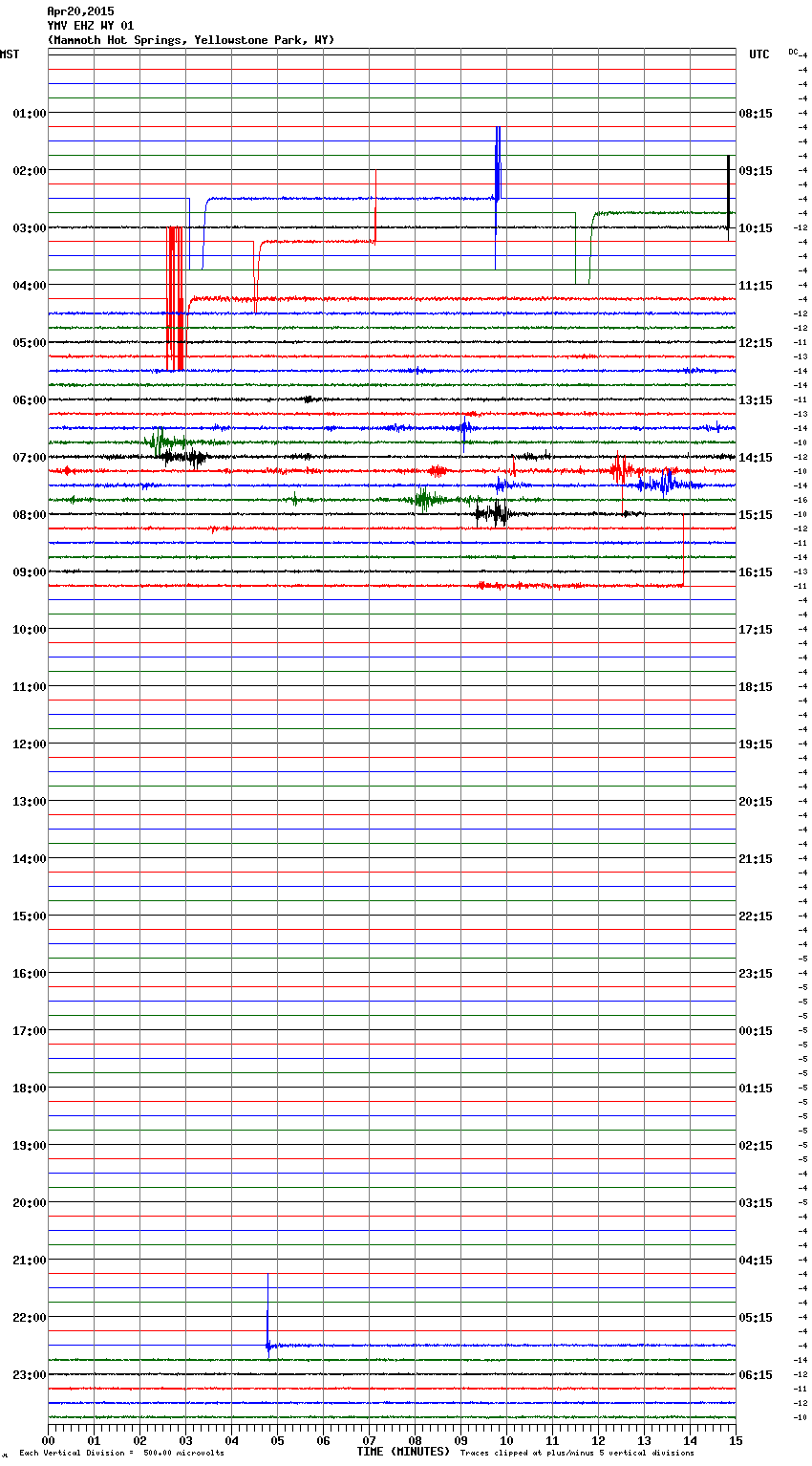Select the 04:00 MST time label
The image size is (812, 1466).
click(30, 285)
